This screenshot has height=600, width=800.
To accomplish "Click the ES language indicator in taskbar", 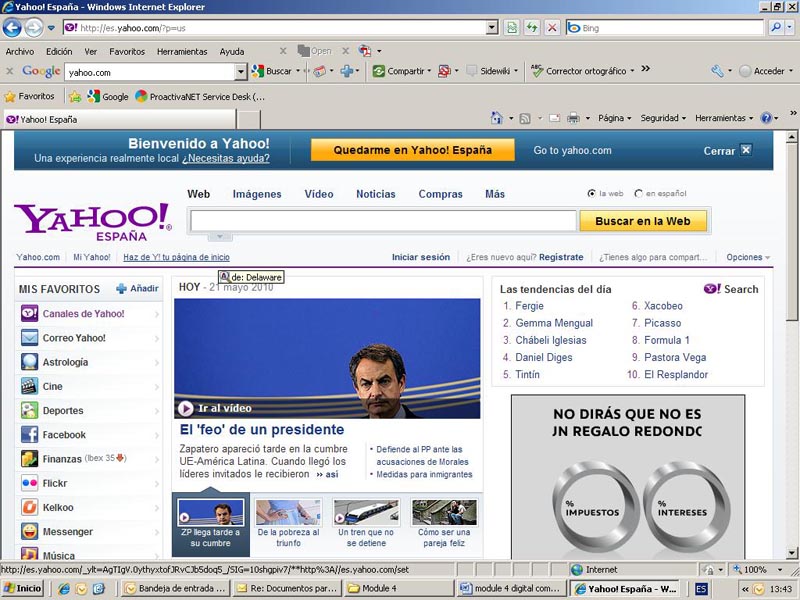I will [x=702, y=589].
